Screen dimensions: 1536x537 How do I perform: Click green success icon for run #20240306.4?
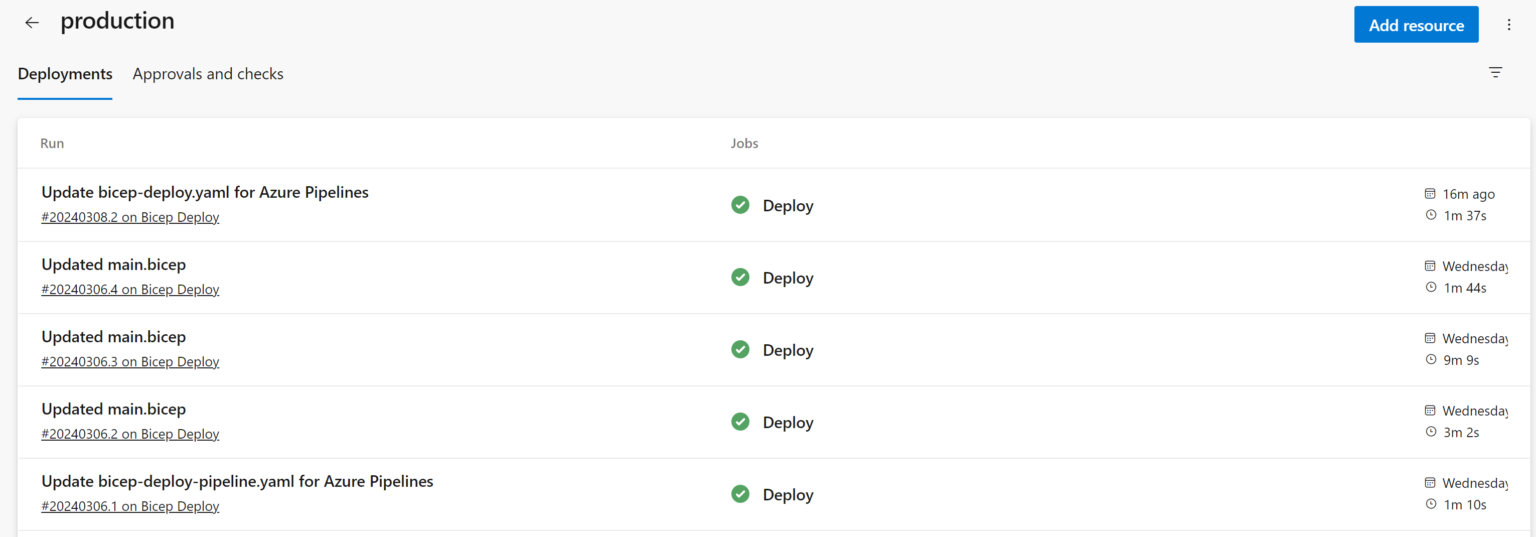(x=740, y=277)
